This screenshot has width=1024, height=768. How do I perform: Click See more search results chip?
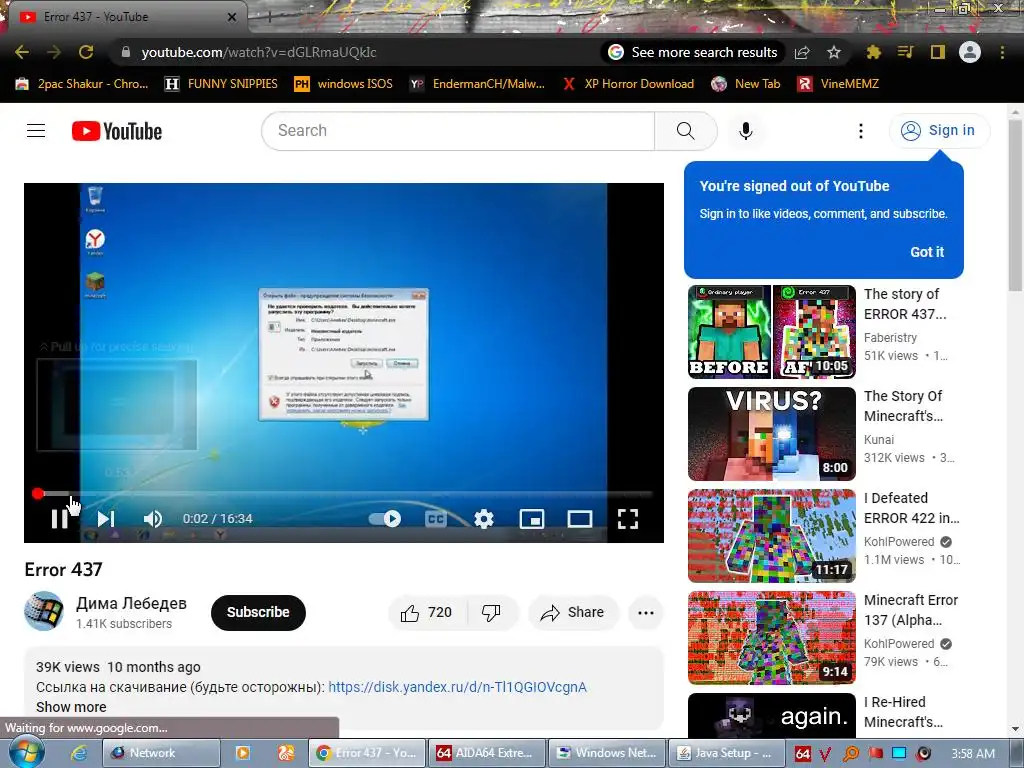click(x=693, y=52)
